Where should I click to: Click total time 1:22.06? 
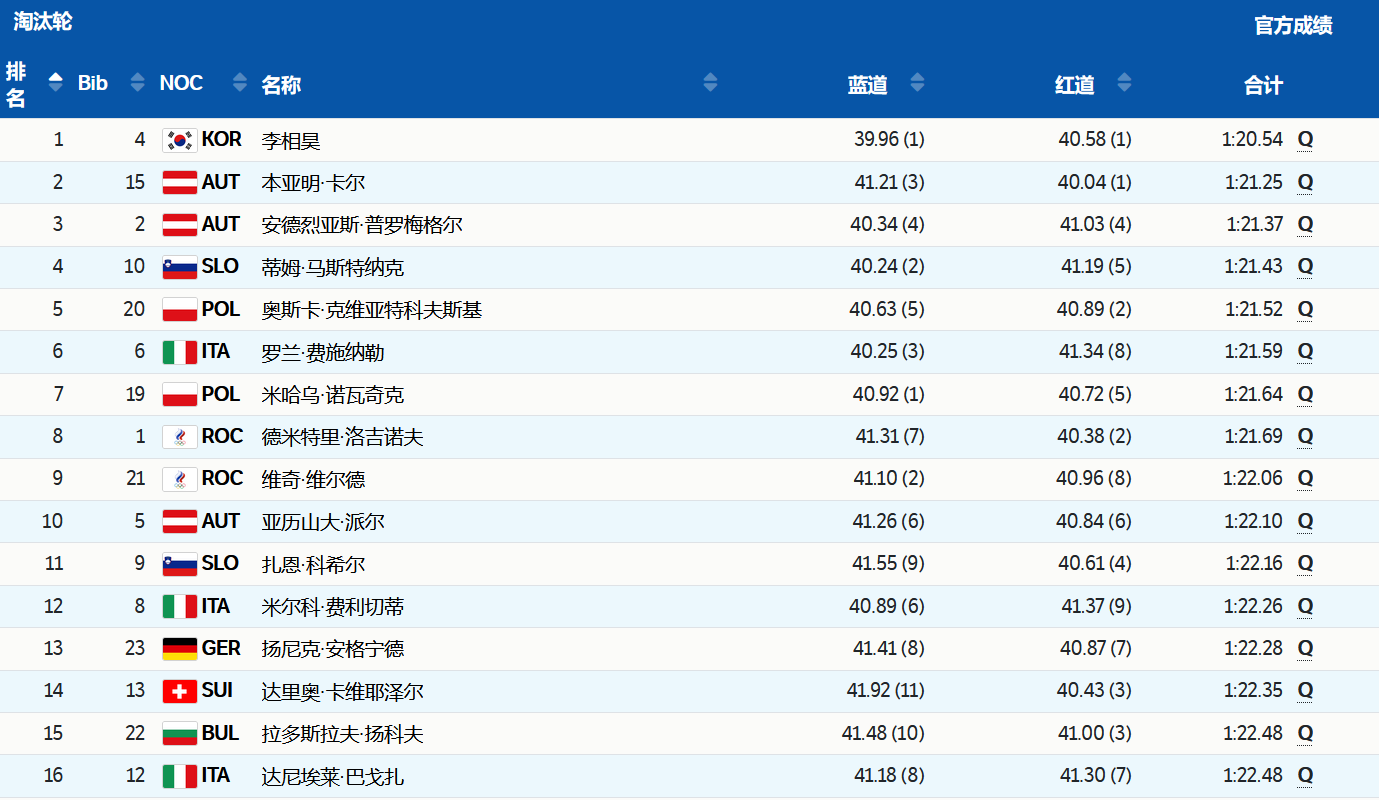tap(1253, 479)
